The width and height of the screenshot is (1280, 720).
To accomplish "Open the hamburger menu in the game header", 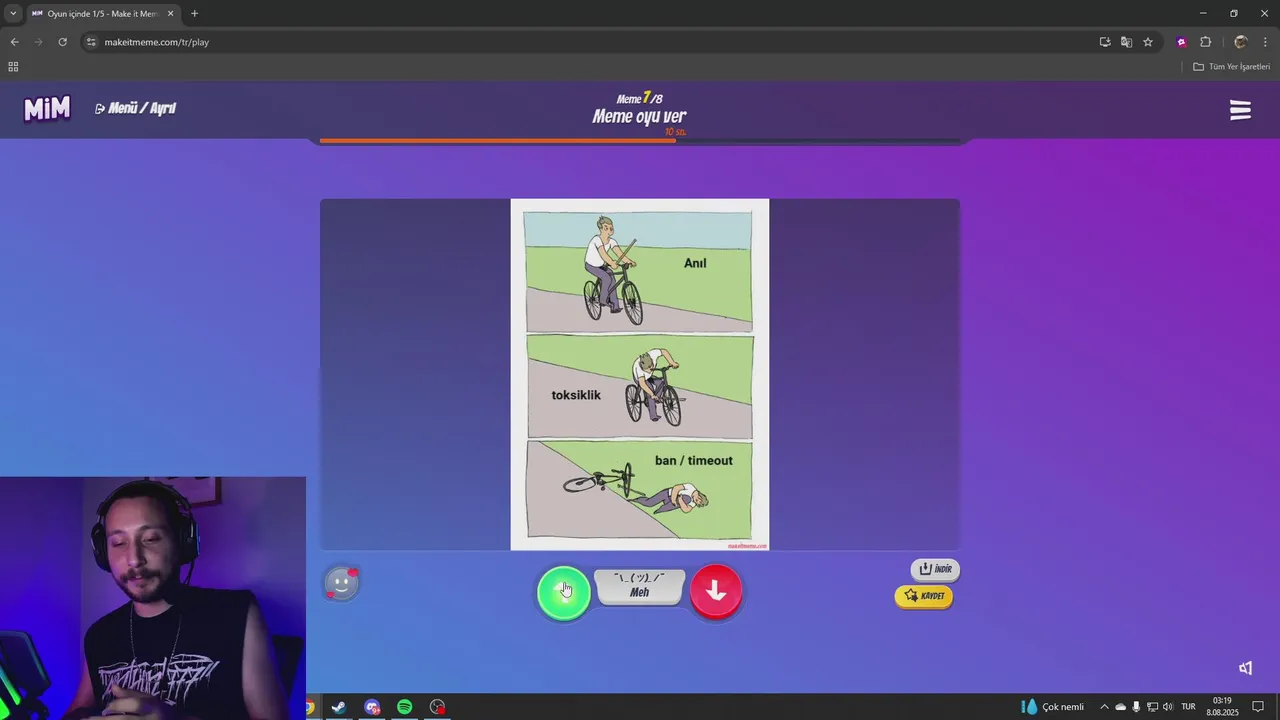I will [x=1240, y=110].
